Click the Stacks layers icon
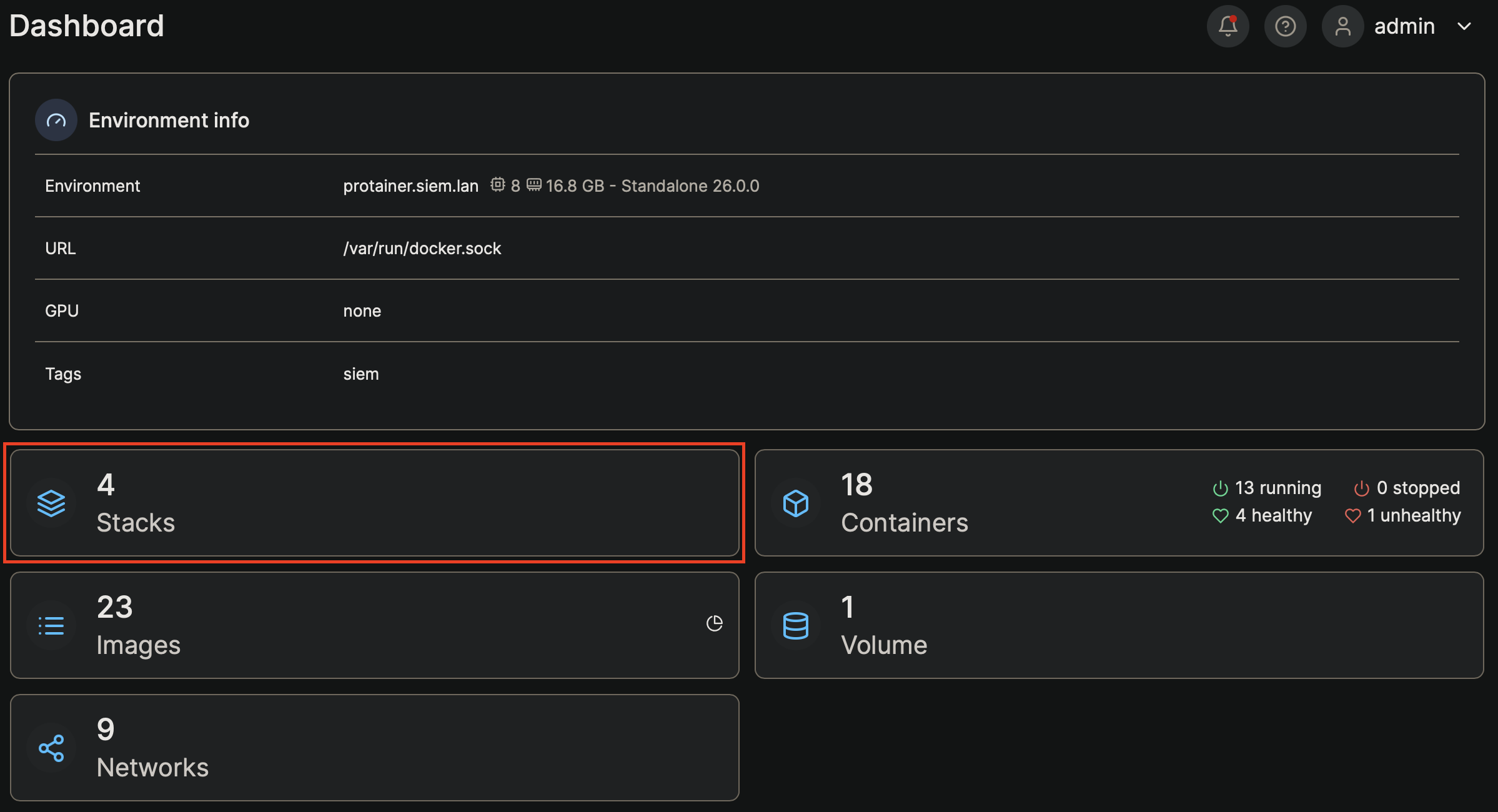 51,503
